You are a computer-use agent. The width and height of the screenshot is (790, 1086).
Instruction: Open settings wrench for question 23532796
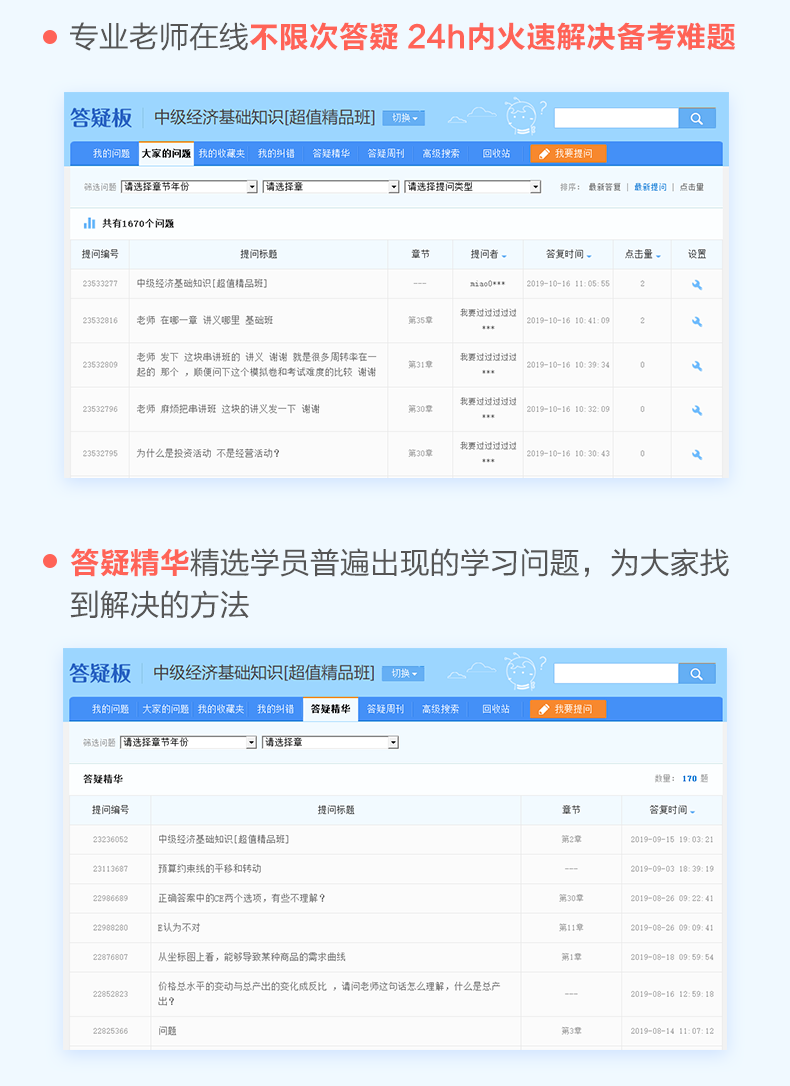(697, 409)
